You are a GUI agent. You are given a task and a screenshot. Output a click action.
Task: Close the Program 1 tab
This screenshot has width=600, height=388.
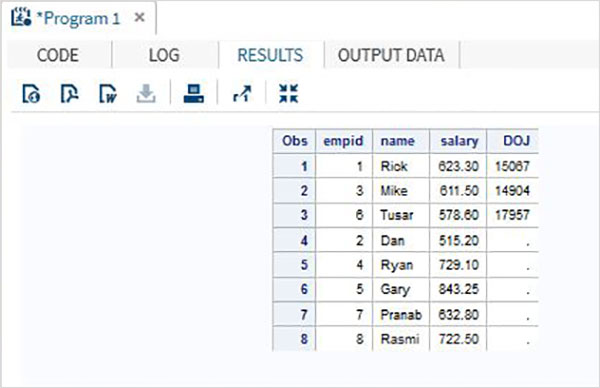coord(140,17)
